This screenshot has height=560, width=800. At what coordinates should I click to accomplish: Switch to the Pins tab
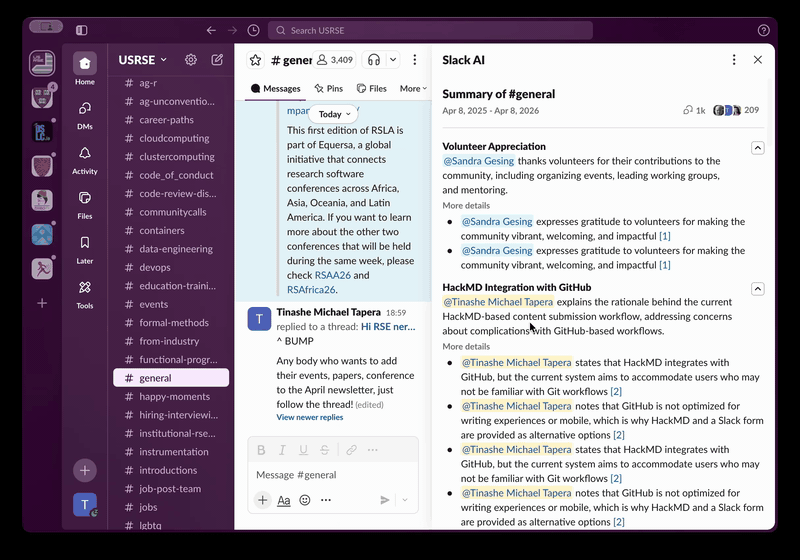[329, 88]
